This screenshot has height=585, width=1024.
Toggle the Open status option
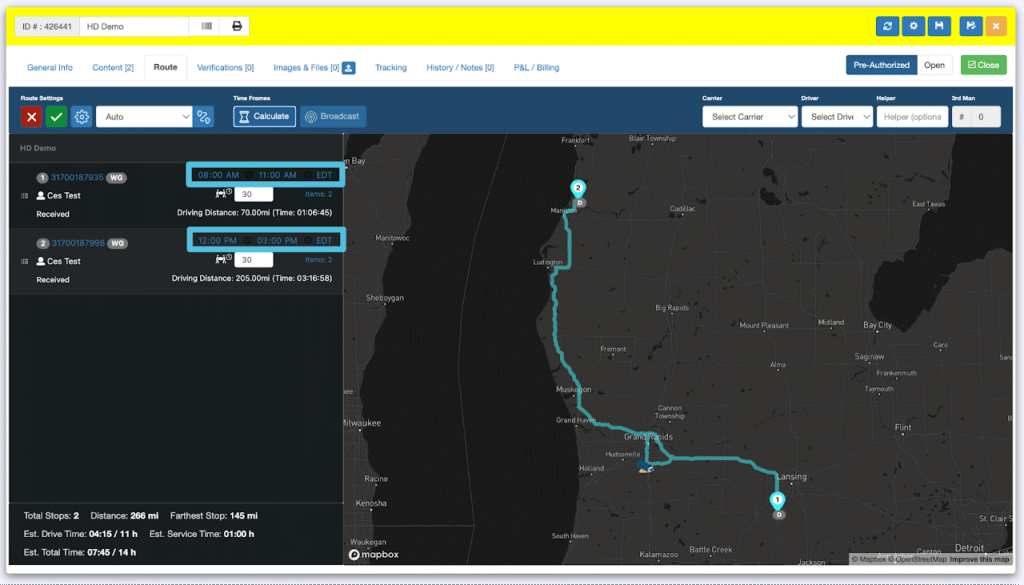[x=934, y=65]
